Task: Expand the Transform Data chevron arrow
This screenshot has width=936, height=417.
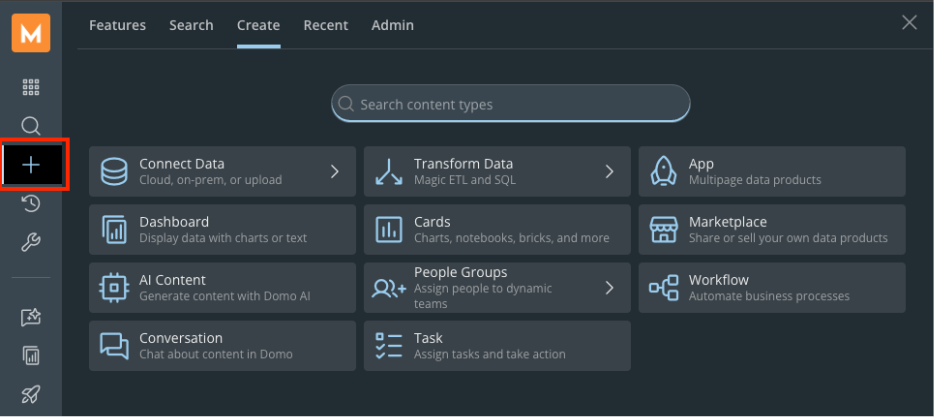Action: [x=609, y=172]
